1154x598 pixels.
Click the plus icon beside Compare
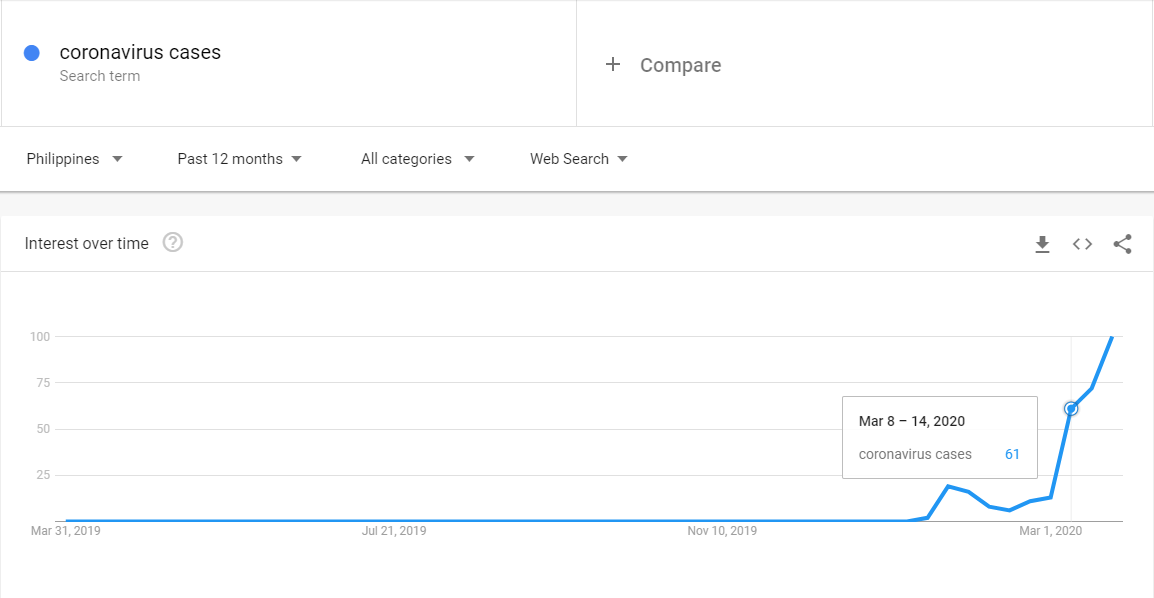pyautogui.click(x=613, y=65)
